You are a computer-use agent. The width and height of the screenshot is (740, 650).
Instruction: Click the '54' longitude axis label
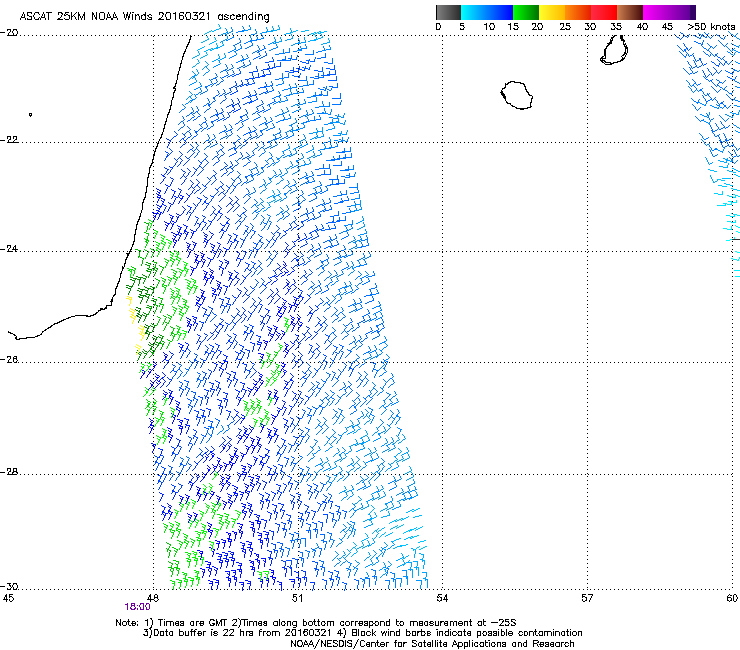(442, 598)
